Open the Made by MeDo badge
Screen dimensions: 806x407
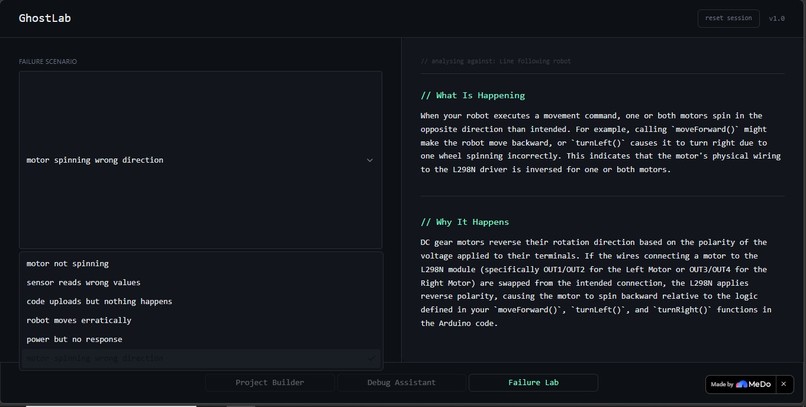[x=741, y=384]
